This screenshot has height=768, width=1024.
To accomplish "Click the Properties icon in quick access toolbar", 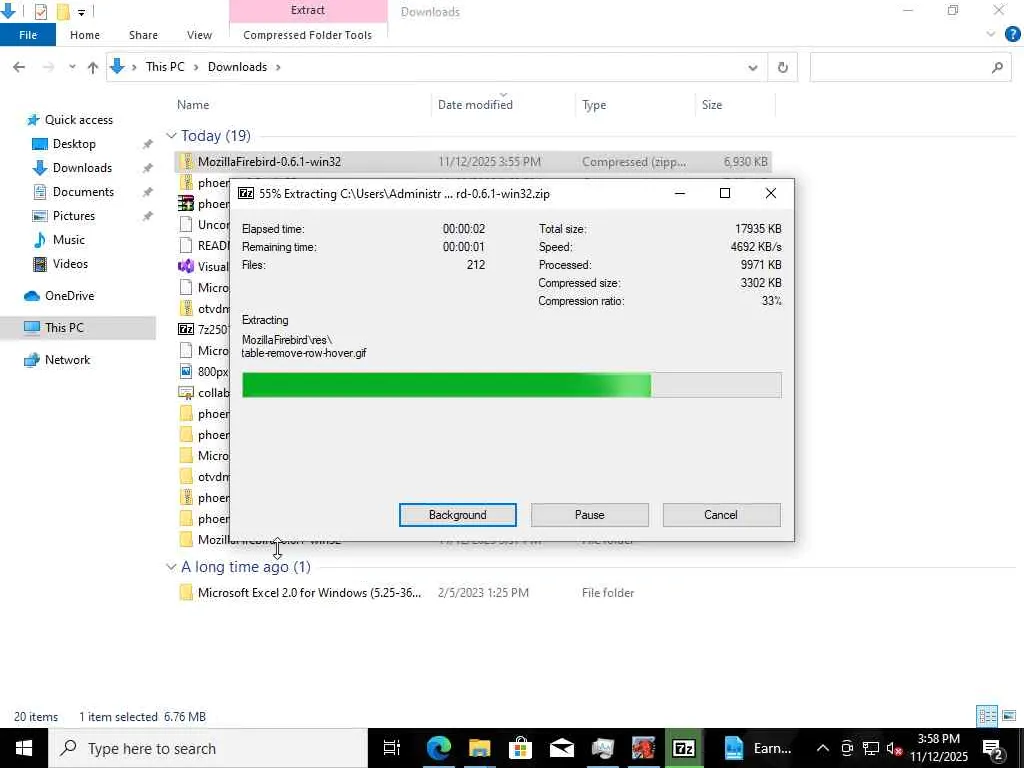I will click(x=40, y=11).
